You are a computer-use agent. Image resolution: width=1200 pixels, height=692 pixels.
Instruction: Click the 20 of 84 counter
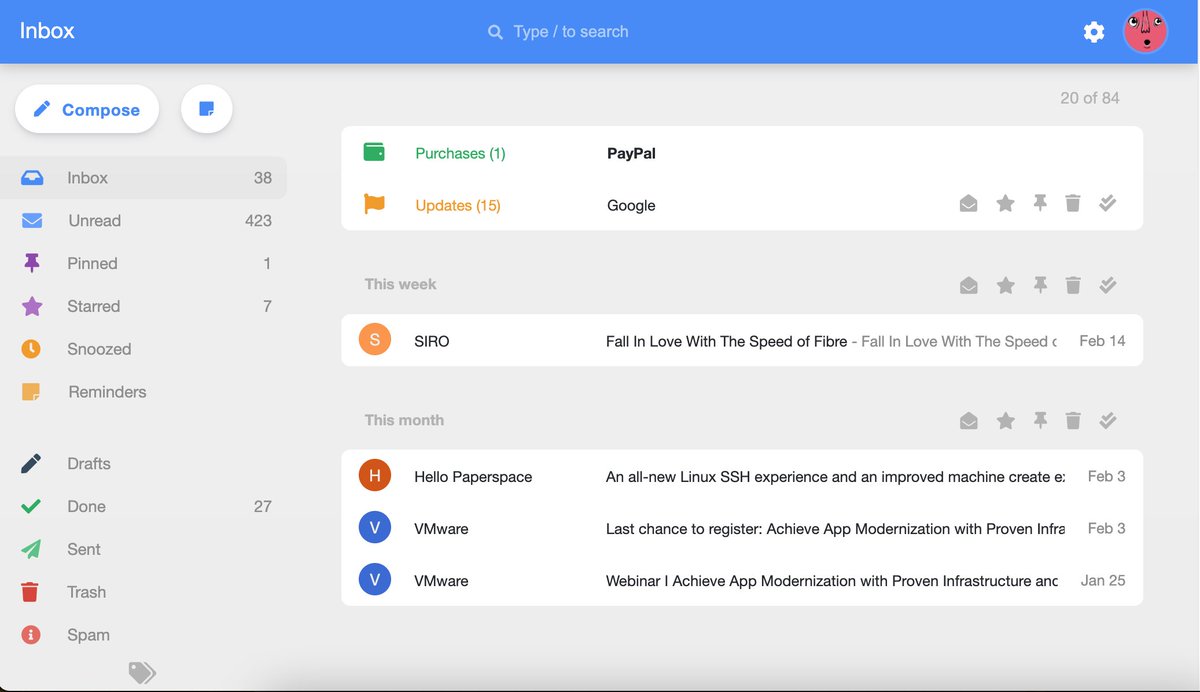(x=1090, y=98)
